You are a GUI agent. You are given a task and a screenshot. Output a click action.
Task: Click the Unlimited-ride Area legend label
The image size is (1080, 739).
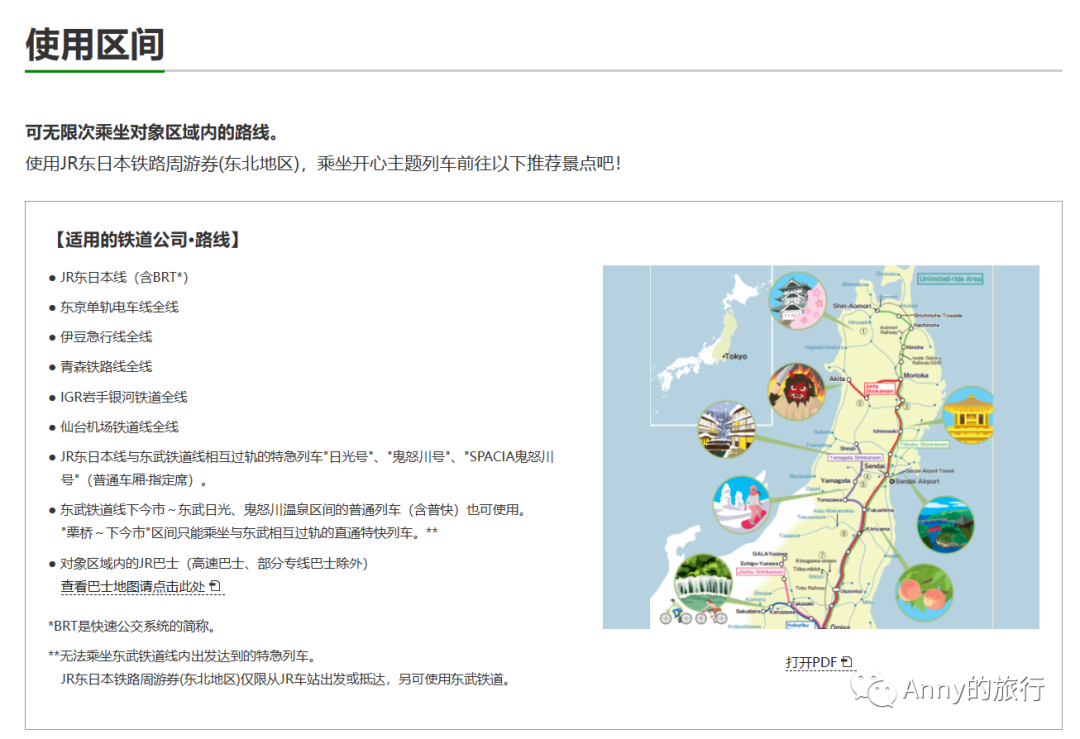click(x=951, y=278)
